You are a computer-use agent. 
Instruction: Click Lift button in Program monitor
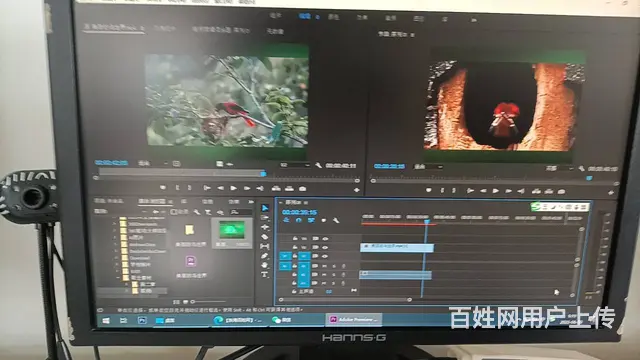(x=536, y=191)
